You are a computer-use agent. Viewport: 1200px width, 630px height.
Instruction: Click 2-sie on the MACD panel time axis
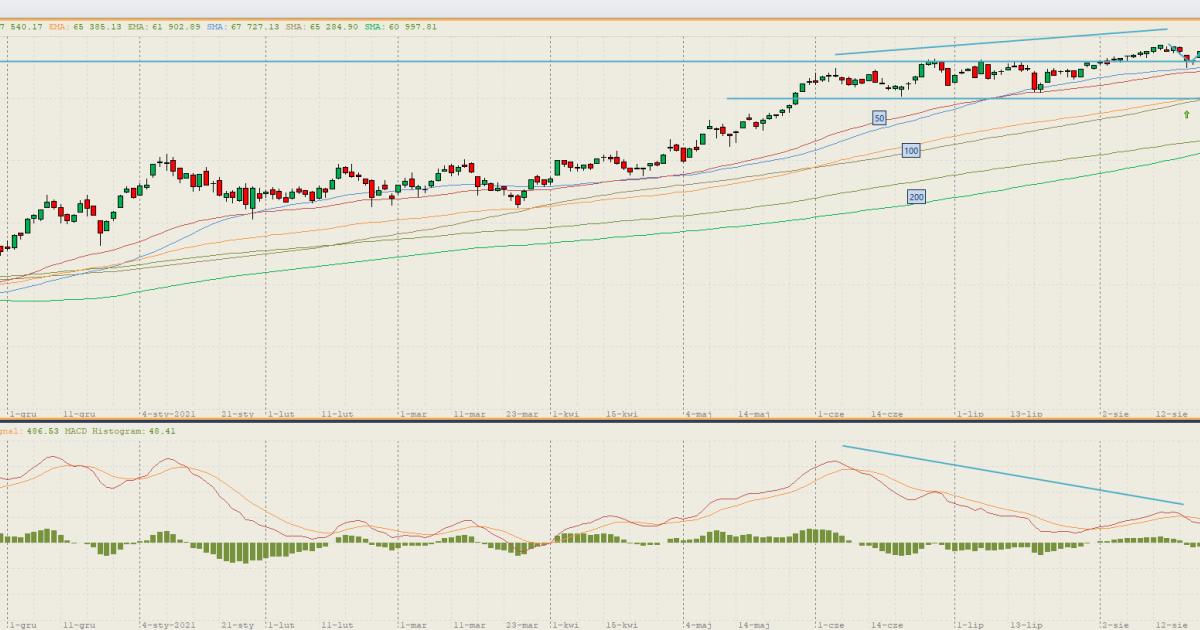pos(1115,625)
